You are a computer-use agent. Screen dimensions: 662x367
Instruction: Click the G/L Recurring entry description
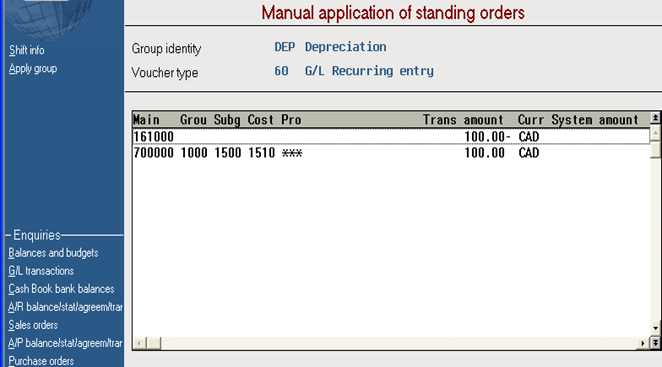click(369, 71)
